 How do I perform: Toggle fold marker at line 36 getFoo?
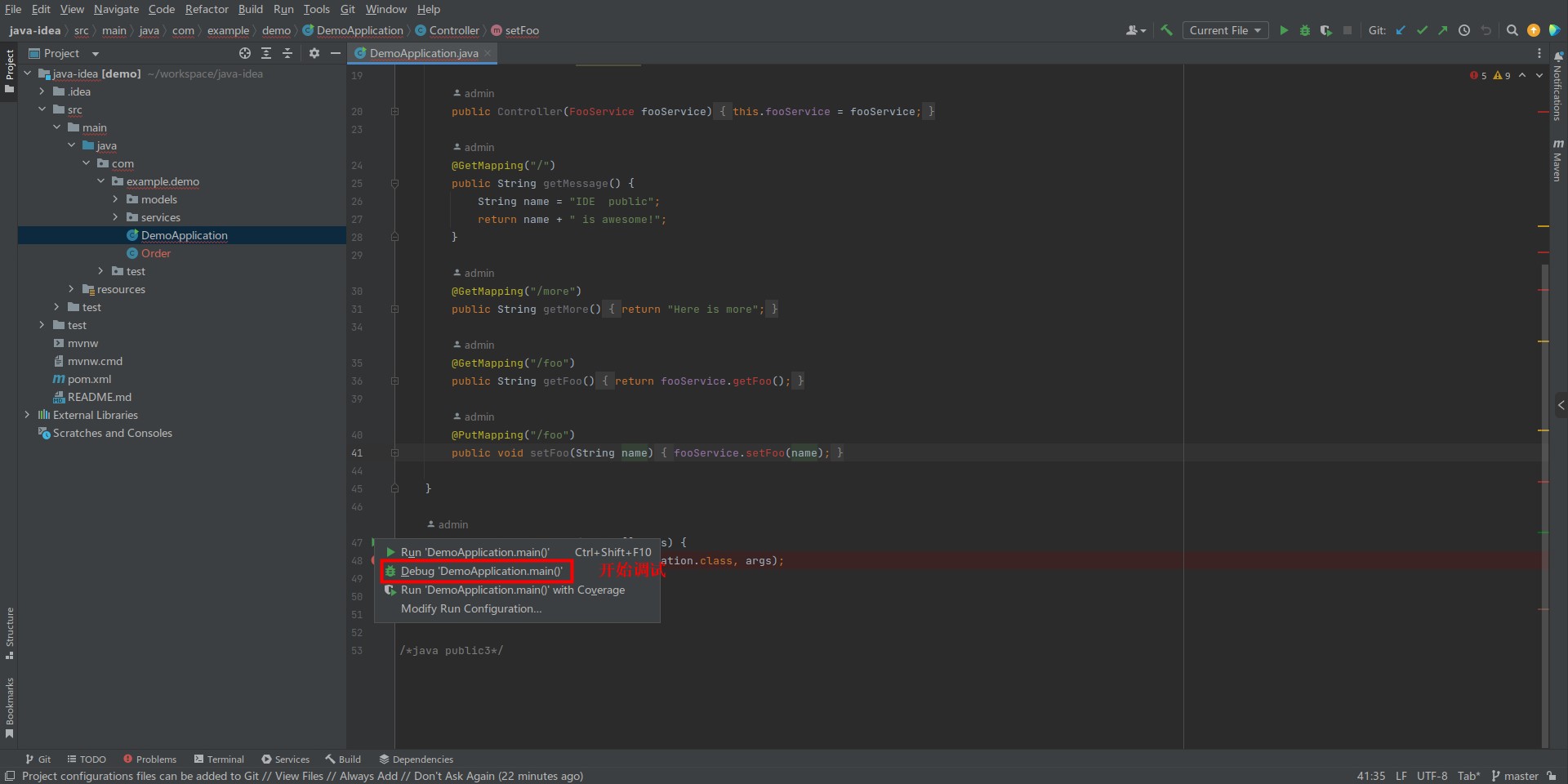tap(394, 381)
